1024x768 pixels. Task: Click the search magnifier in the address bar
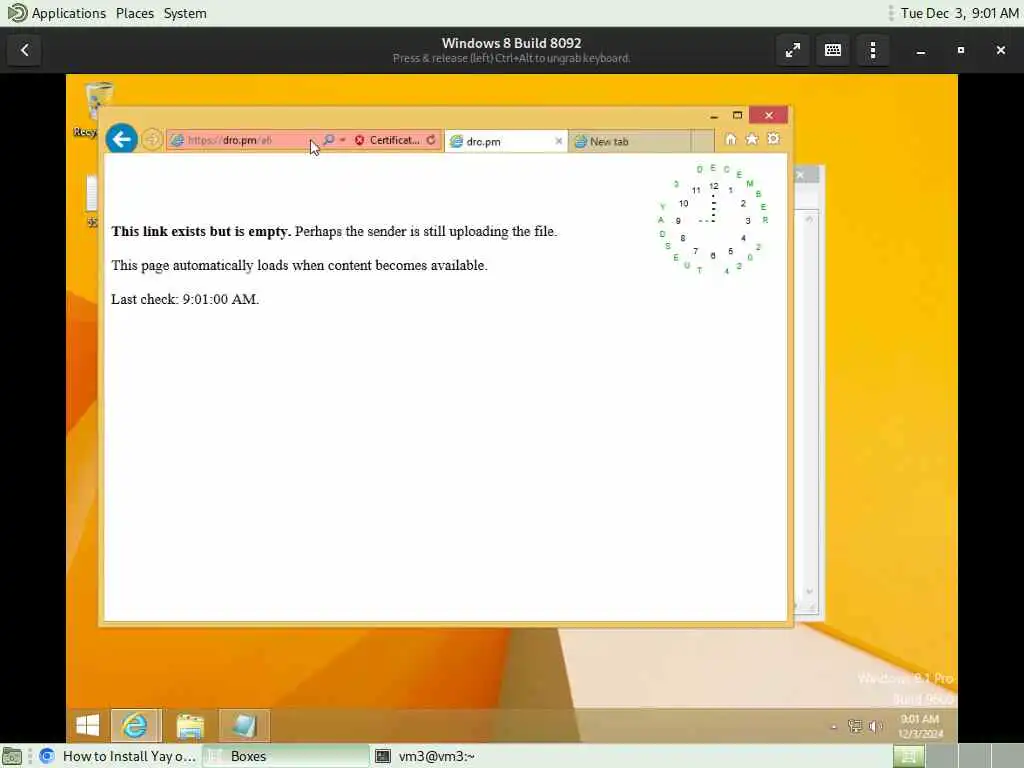coord(328,140)
